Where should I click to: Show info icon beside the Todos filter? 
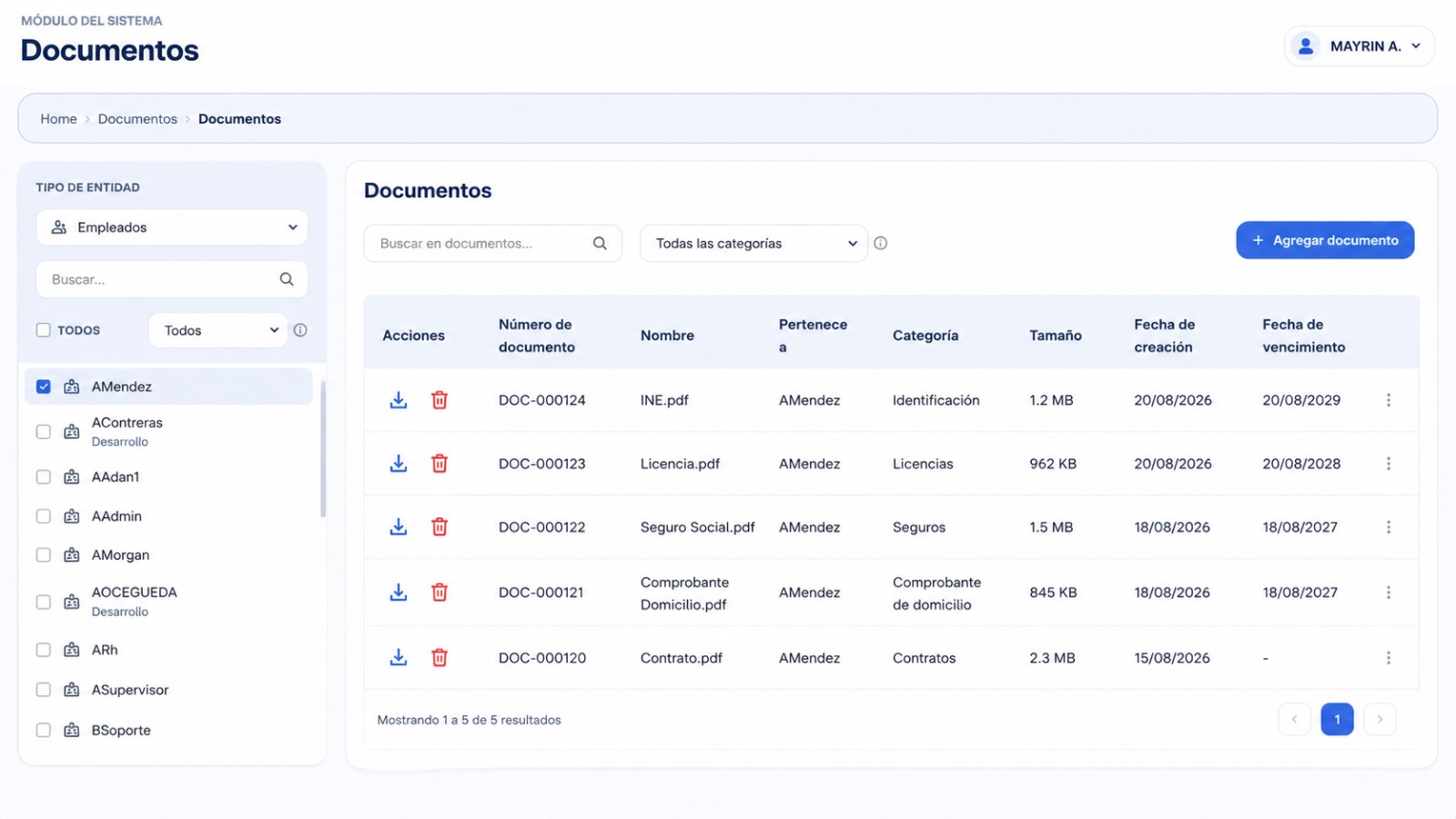click(300, 330)
